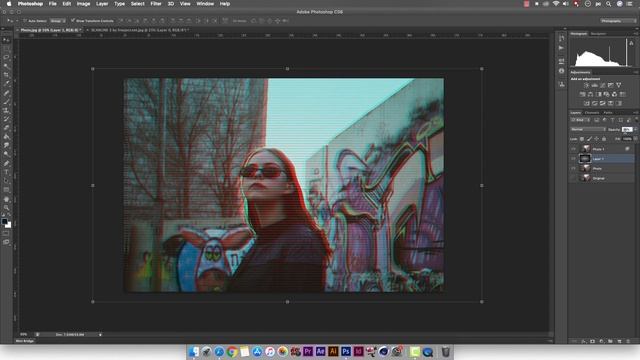This screenshot has height=360, width=640.
Task: Open the status bar document info arrow
Action: (x=100, y=334)
